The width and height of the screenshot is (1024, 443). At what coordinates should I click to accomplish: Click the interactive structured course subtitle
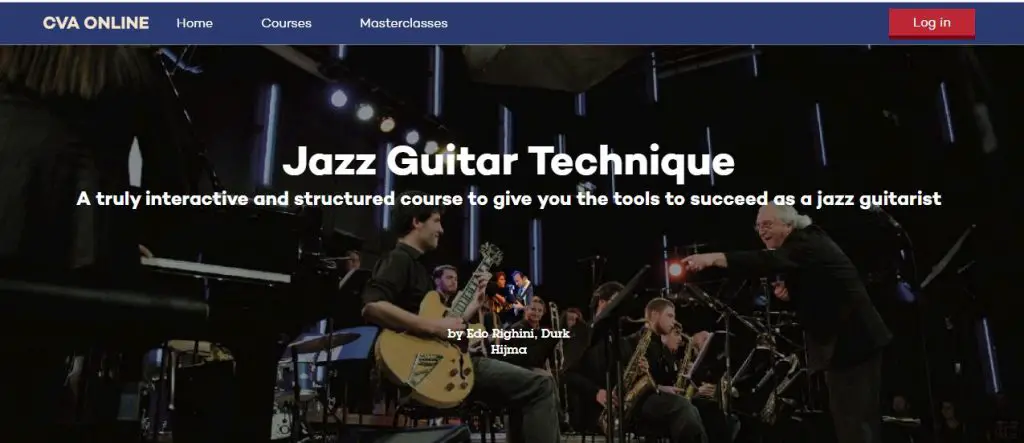[x=509, y=199]
